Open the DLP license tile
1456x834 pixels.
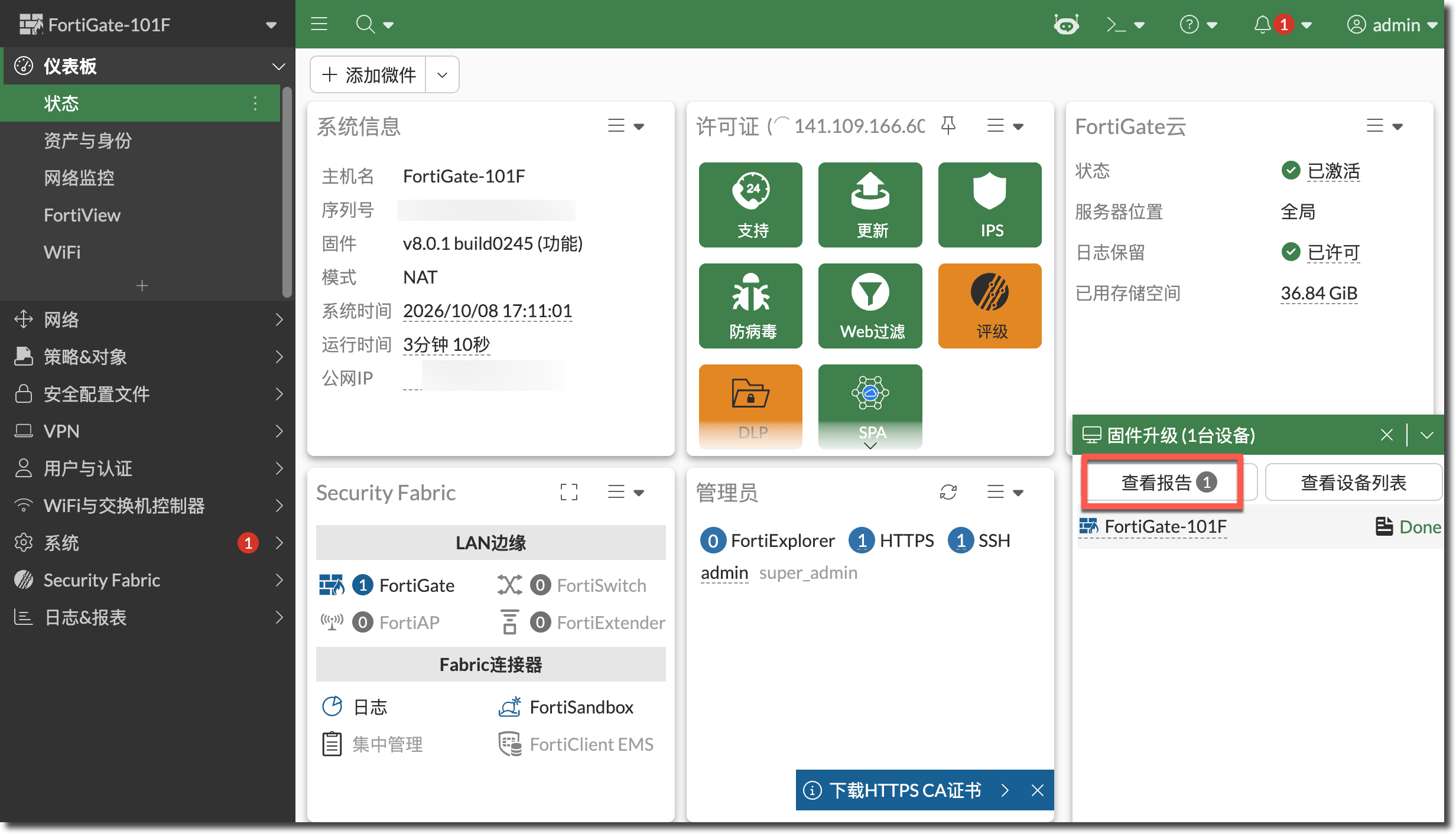click(x=750, y=406)
